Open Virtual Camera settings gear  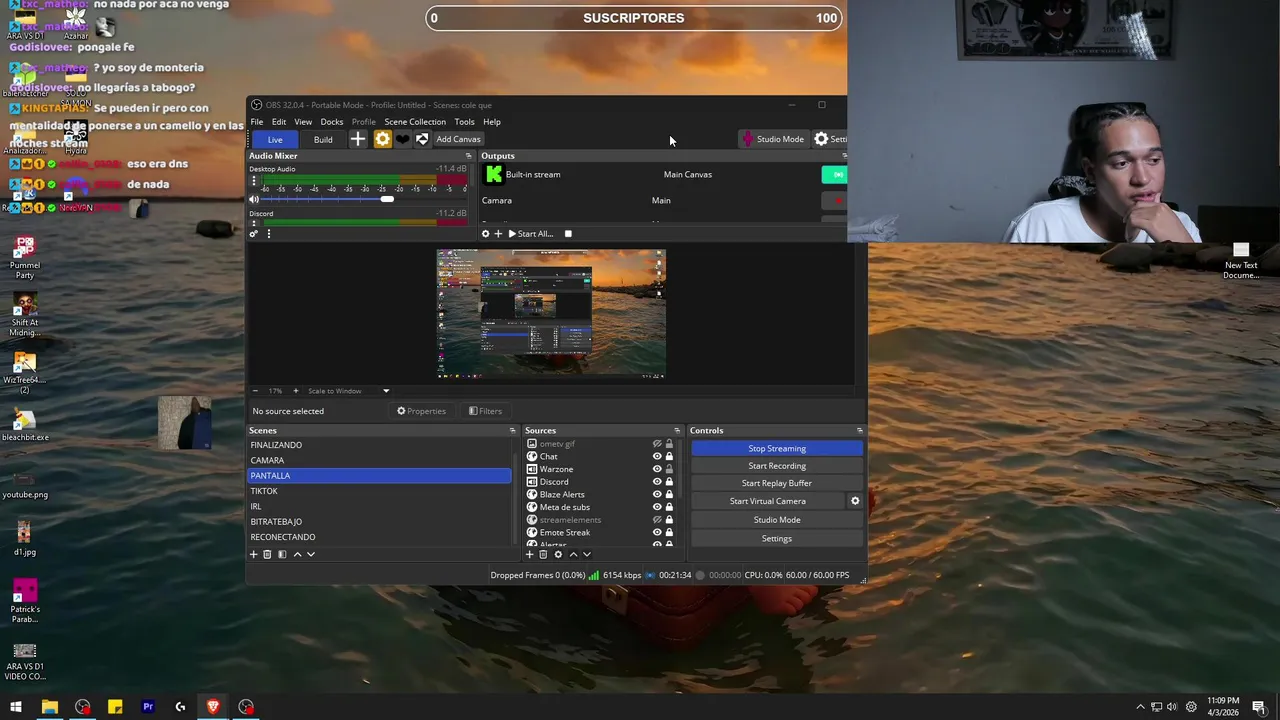[x=855, y=501]
